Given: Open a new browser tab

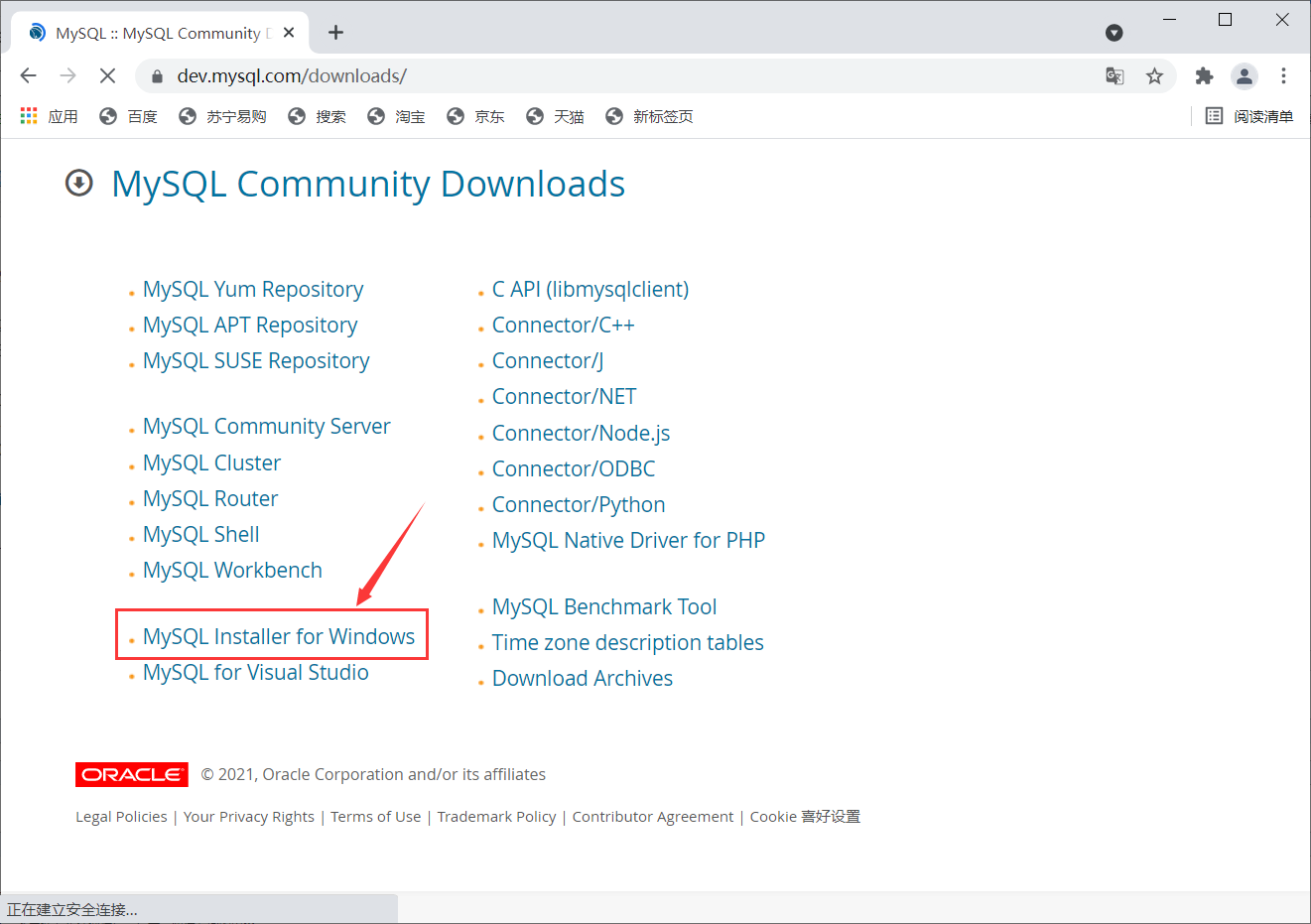Looking at the screenshot, I should click(x=336, y=33).
